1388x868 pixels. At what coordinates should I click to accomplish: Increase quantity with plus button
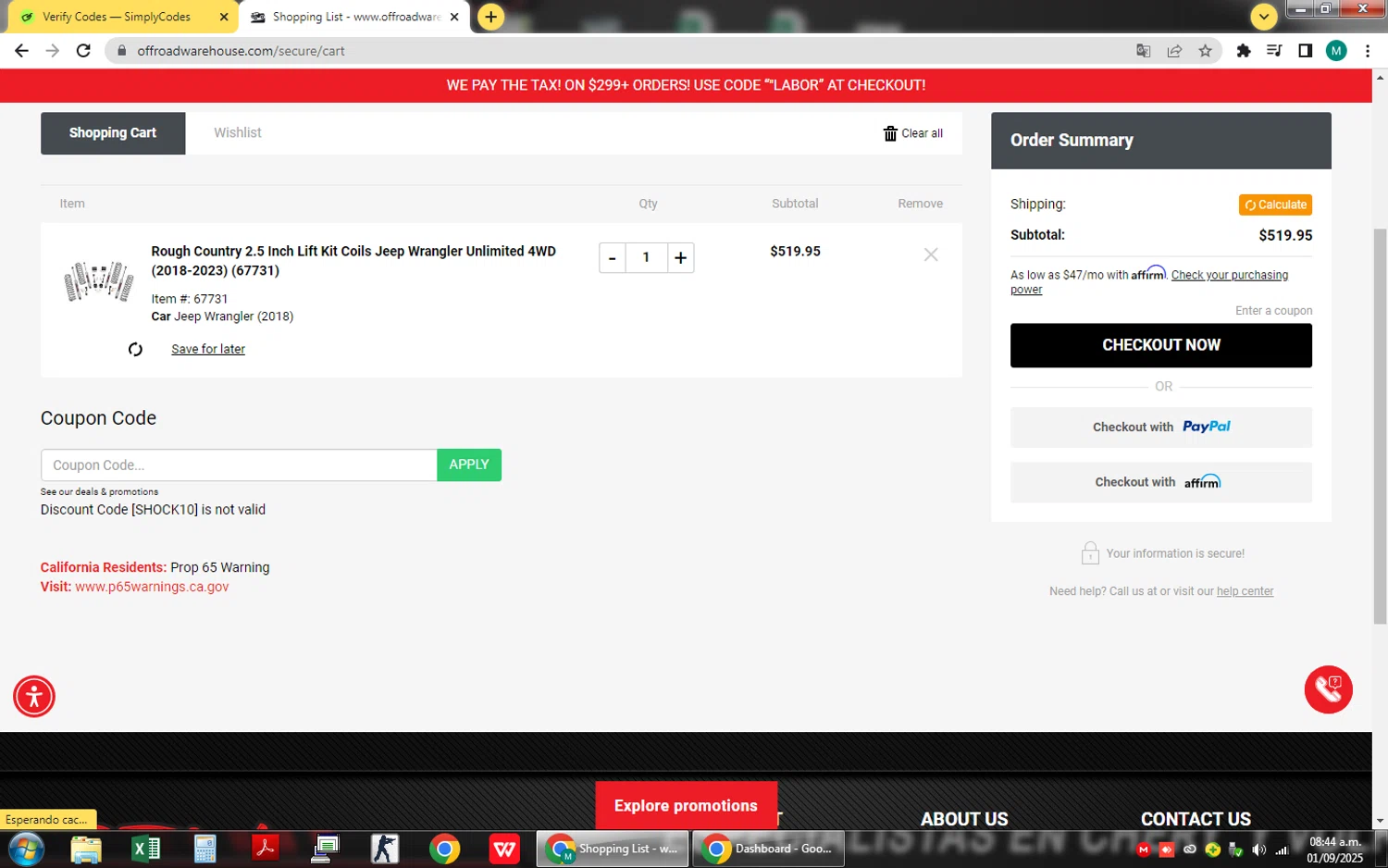click(x=680, y=258)
